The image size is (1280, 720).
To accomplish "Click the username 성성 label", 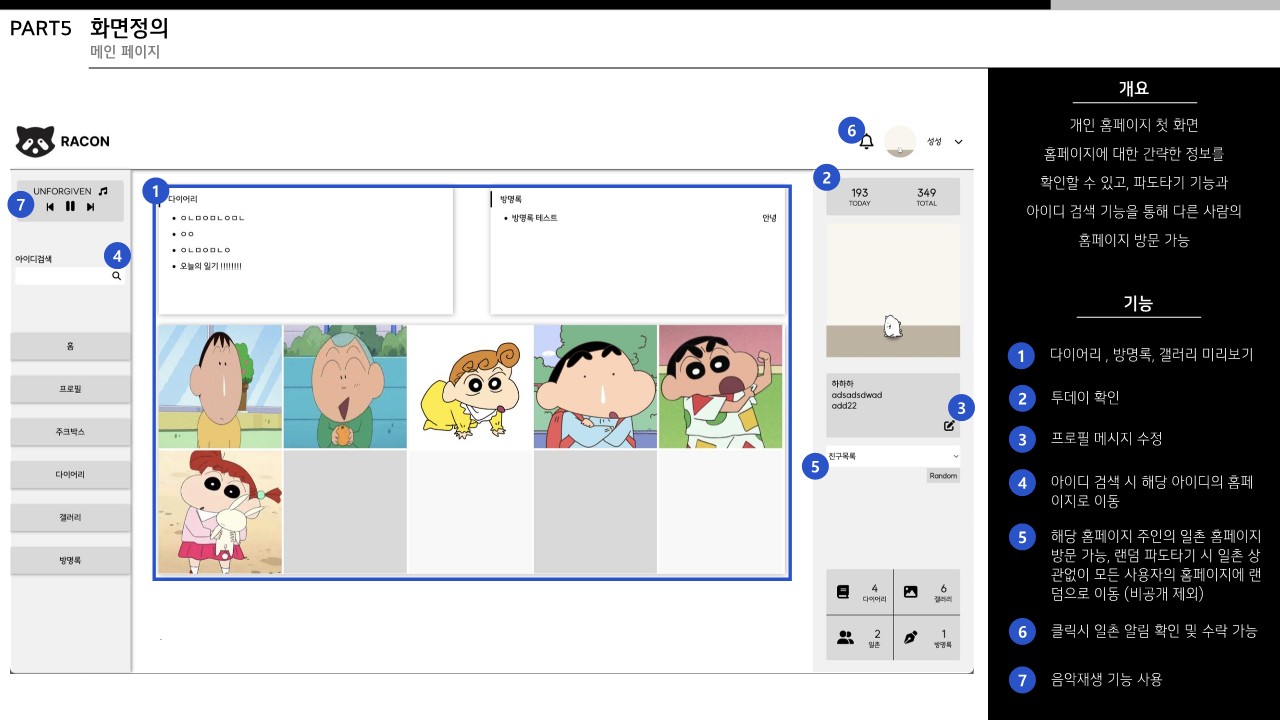I will point(934,142).
